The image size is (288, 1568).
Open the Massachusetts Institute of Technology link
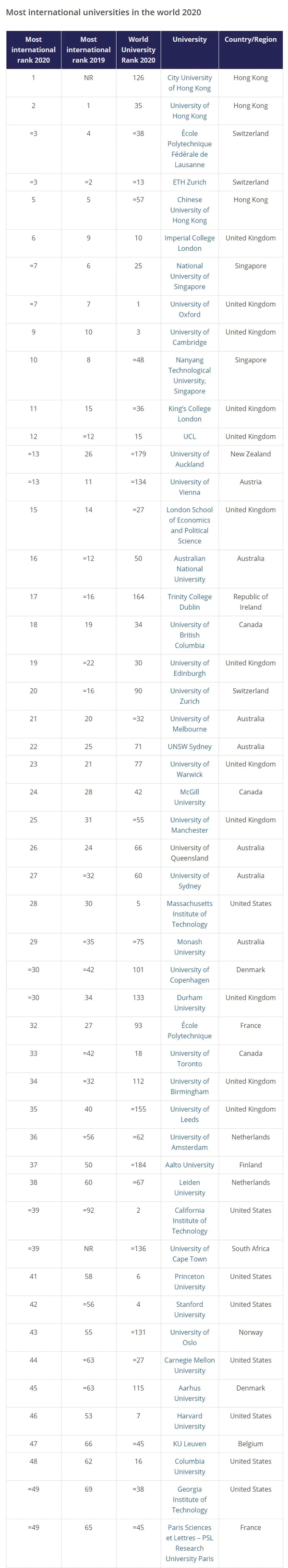pos(190,914)
